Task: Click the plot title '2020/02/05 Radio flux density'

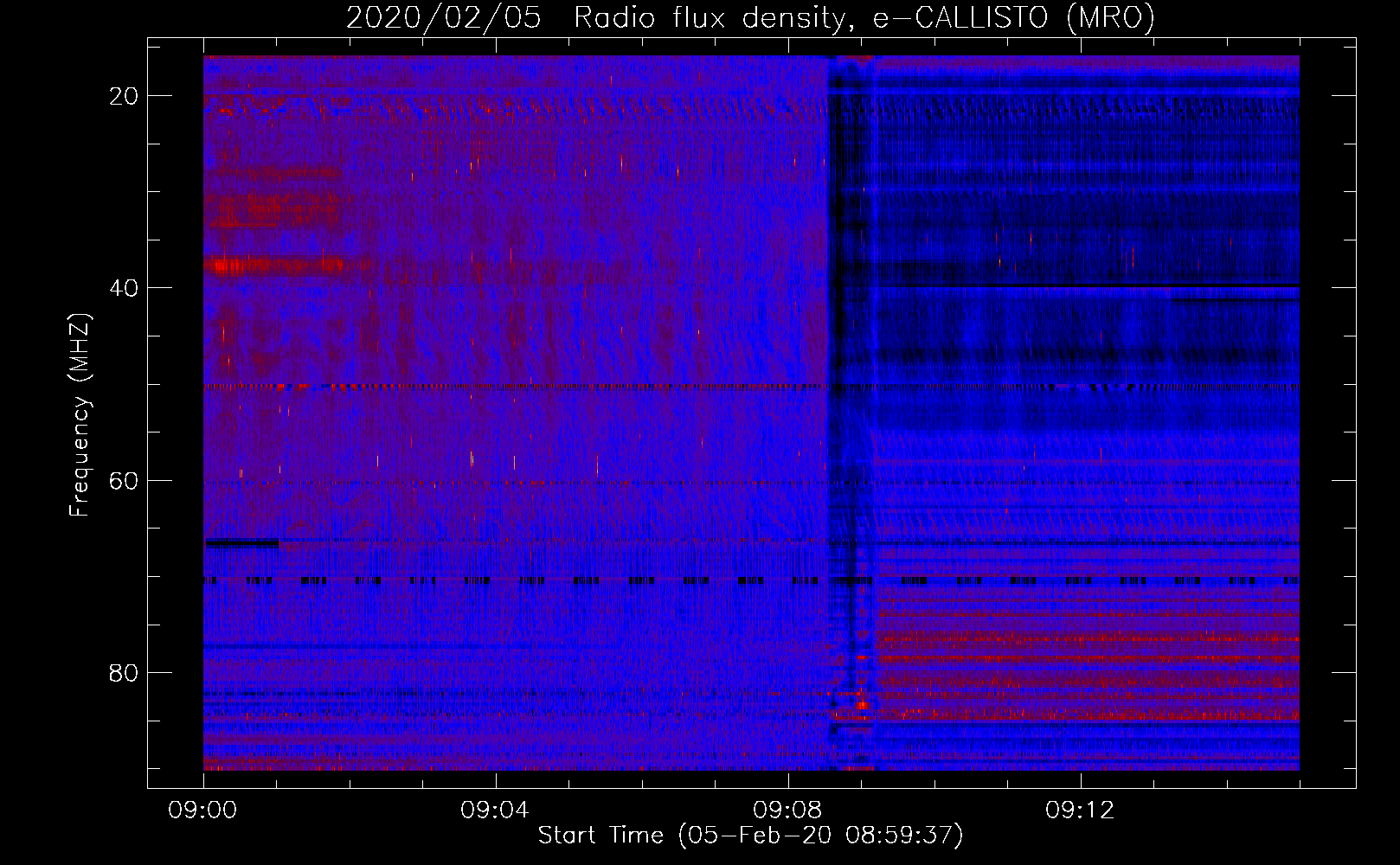Action: click(x=599, y=17)
